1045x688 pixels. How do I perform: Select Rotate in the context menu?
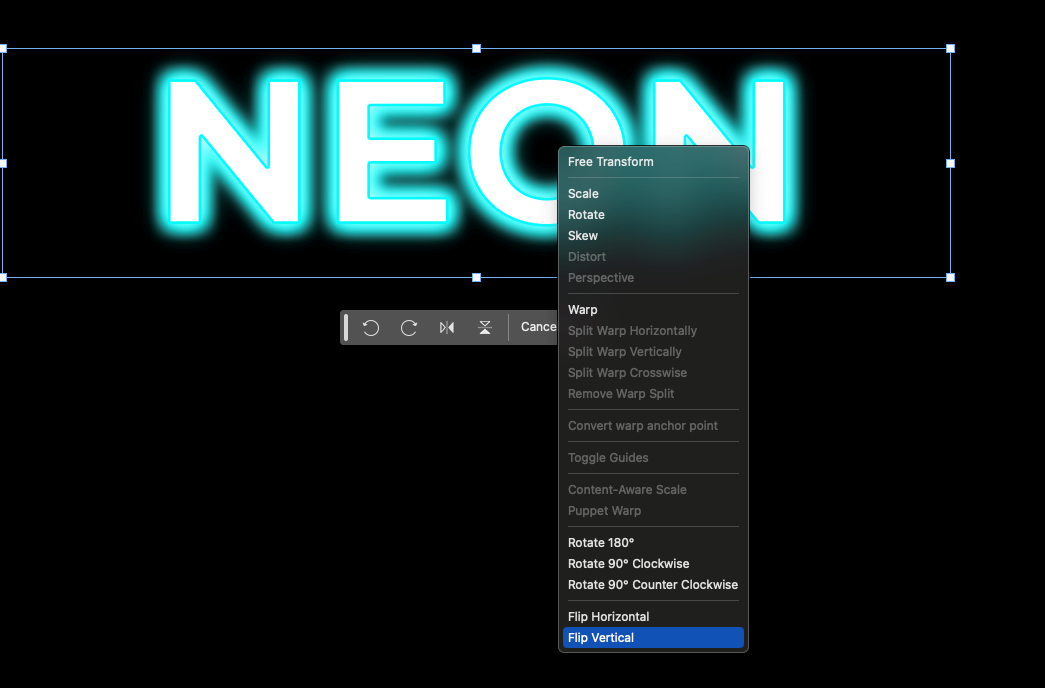653,215
